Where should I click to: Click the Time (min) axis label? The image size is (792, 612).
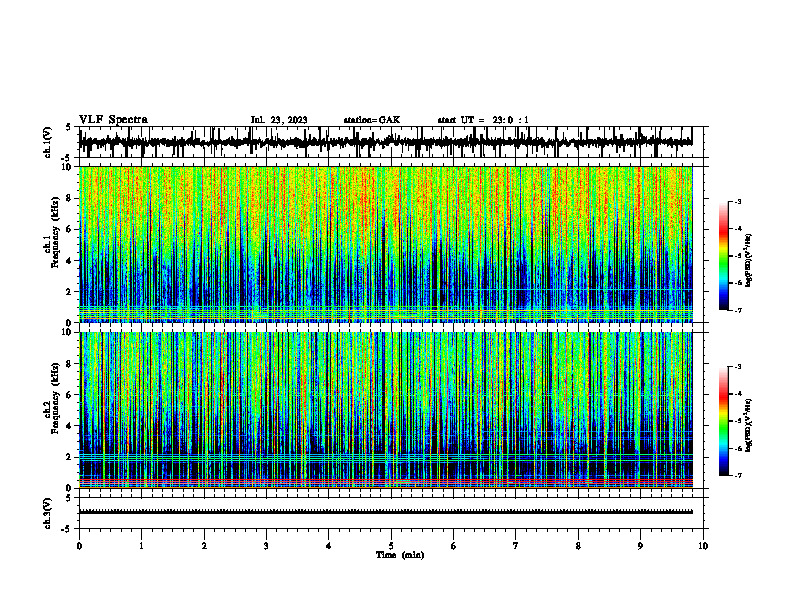400,555
